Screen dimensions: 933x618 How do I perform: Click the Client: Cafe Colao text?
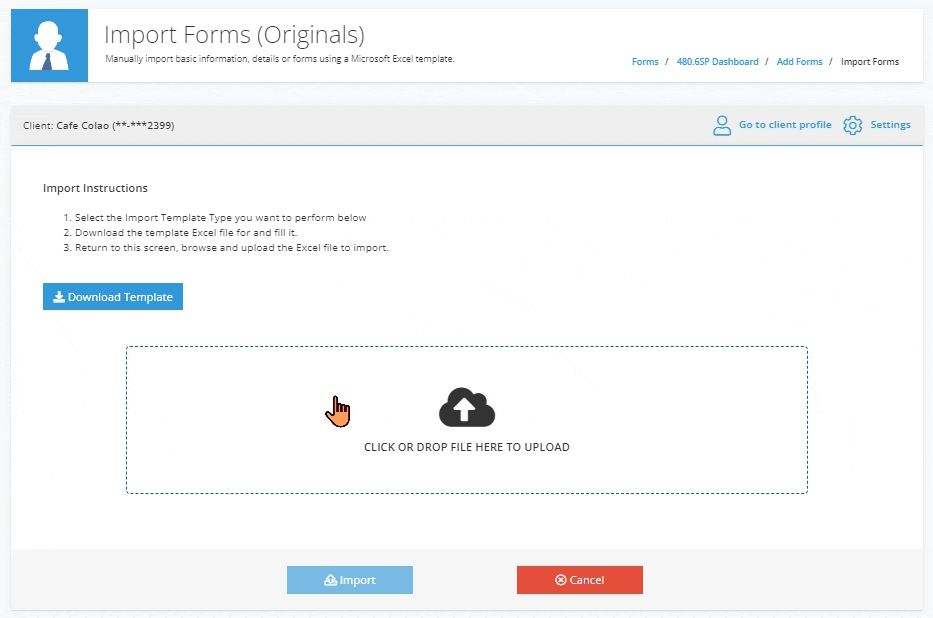click(x=99, y=126)
